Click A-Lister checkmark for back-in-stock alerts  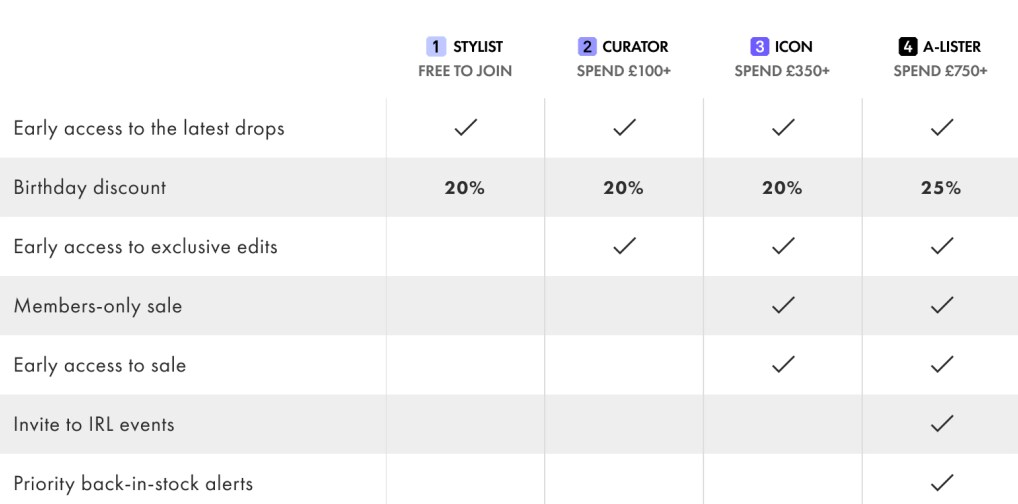[x=941, y=483]
